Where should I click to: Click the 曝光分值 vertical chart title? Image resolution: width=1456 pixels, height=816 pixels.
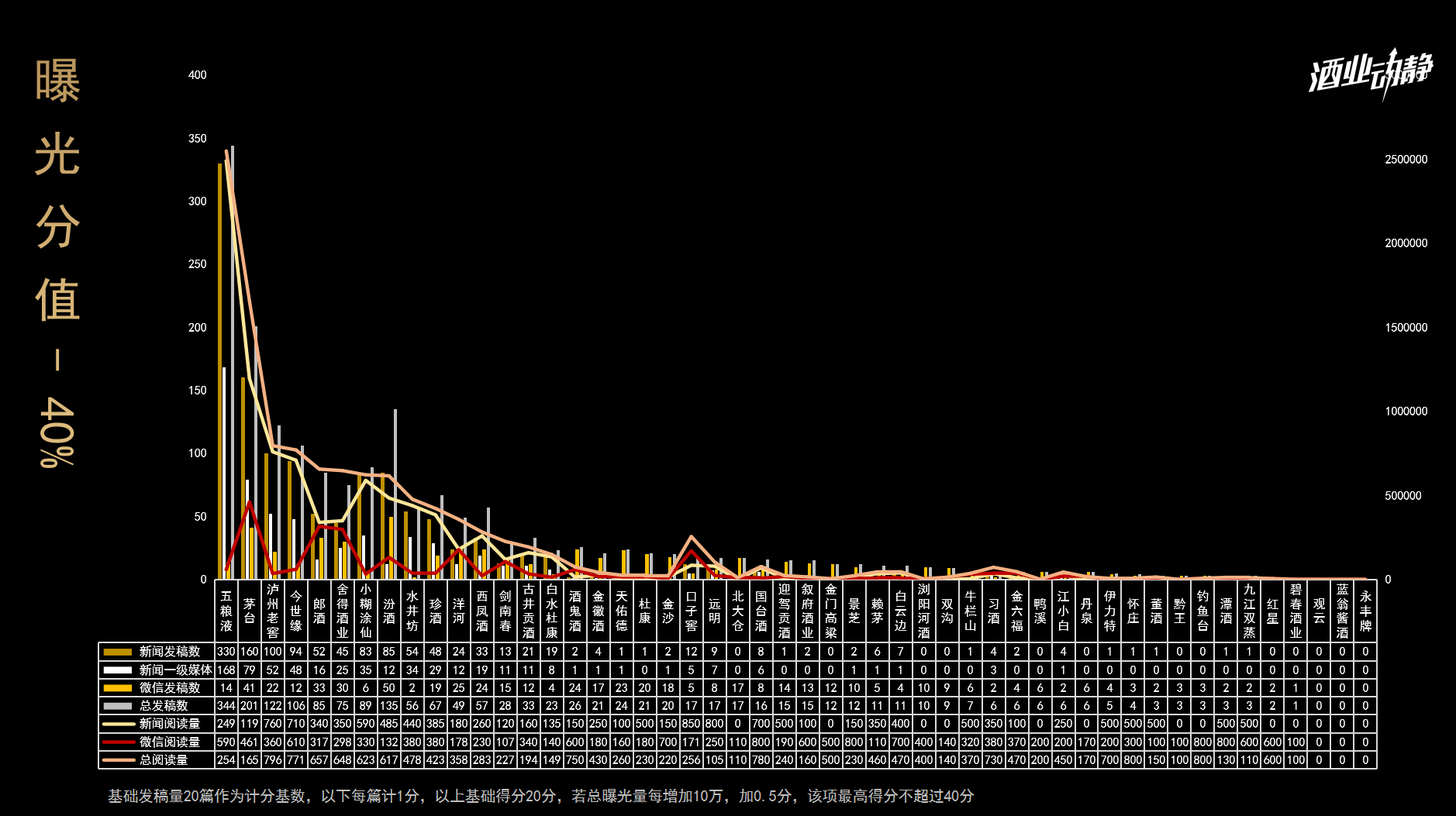[57, 263]
